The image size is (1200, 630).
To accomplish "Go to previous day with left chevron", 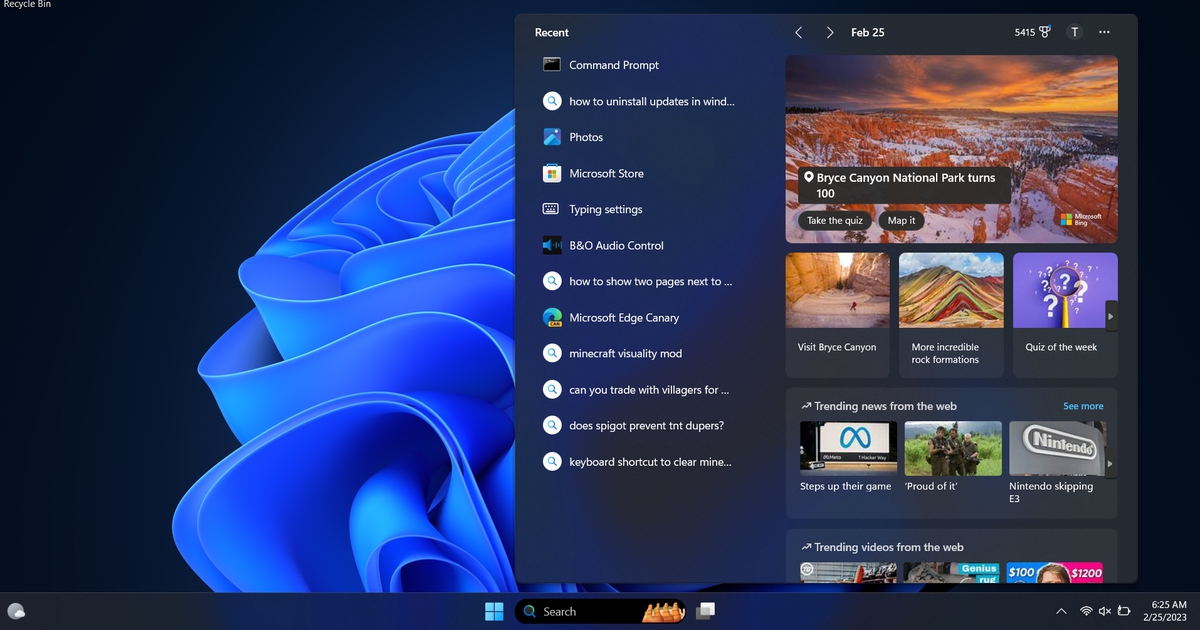I will point(798,32).
